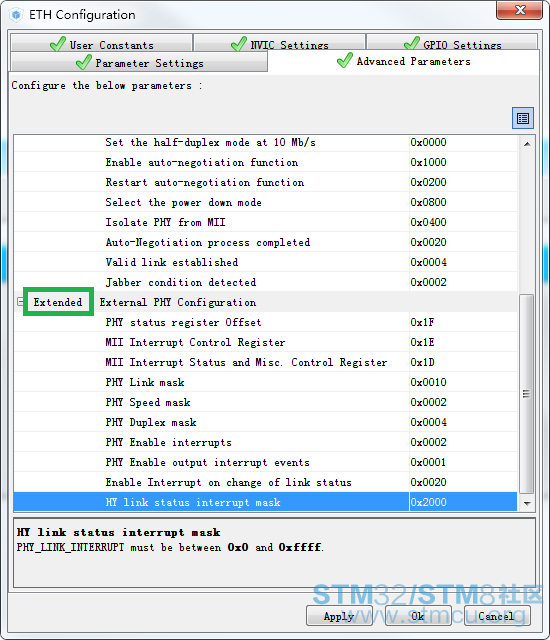Click the 0x0800 power down value

(x=463, y=202)
